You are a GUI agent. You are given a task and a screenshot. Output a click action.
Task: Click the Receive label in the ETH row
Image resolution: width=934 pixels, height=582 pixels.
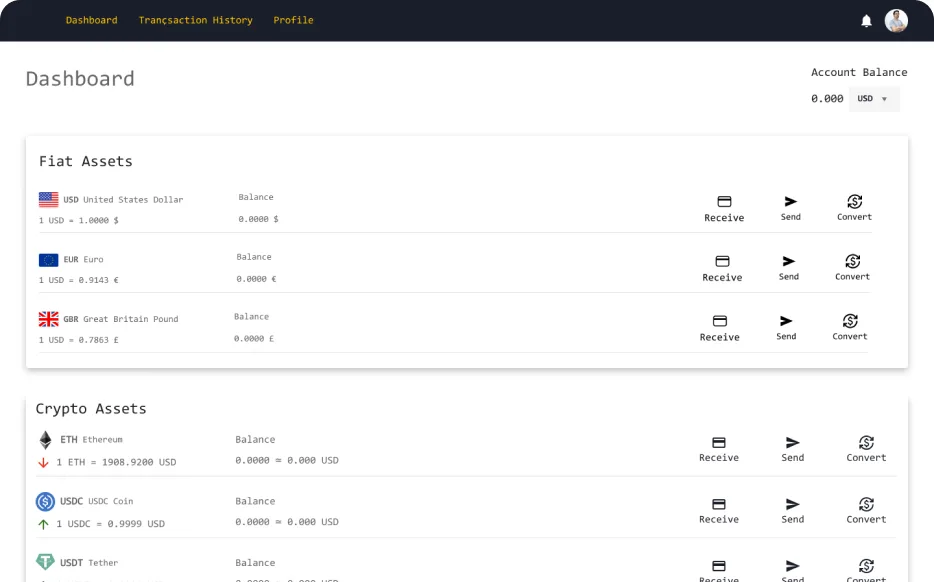tap(719, 457)
